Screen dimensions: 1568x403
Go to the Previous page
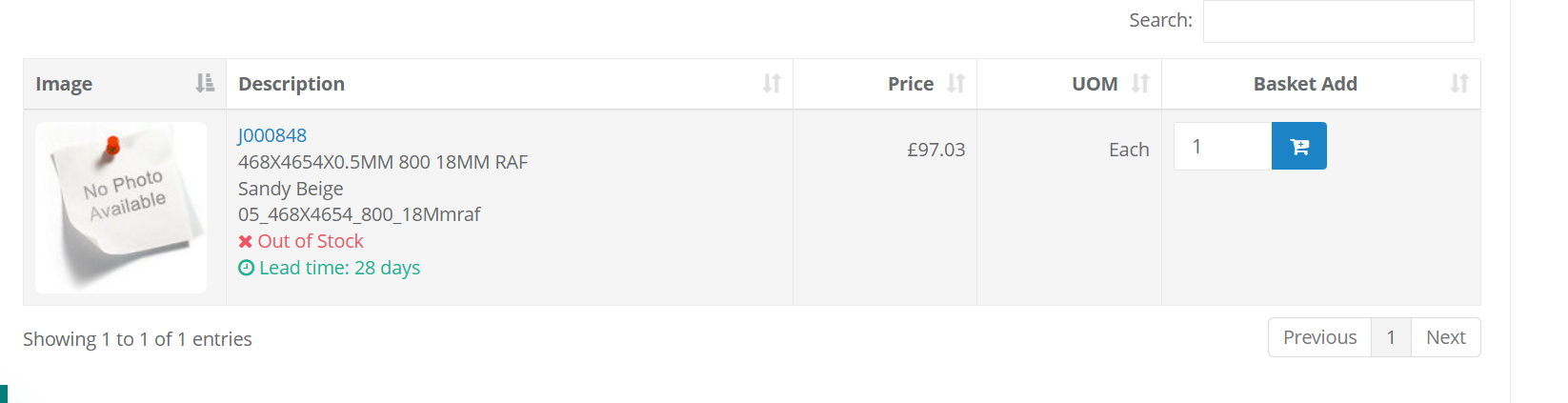point(1319,337)
